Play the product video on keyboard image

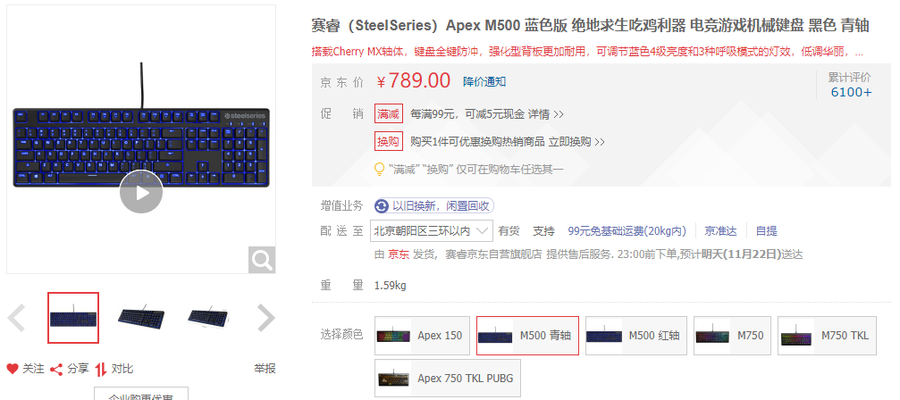tap(141, 192)
